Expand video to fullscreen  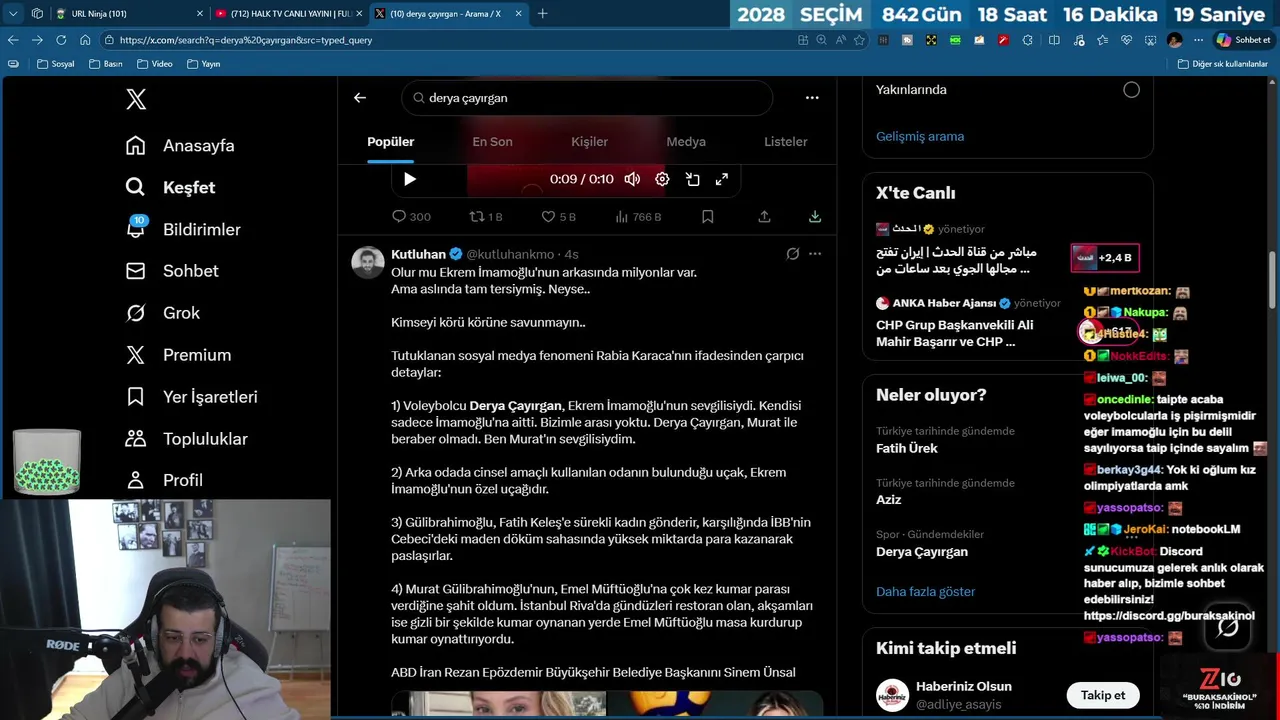(x=722, y=179)
